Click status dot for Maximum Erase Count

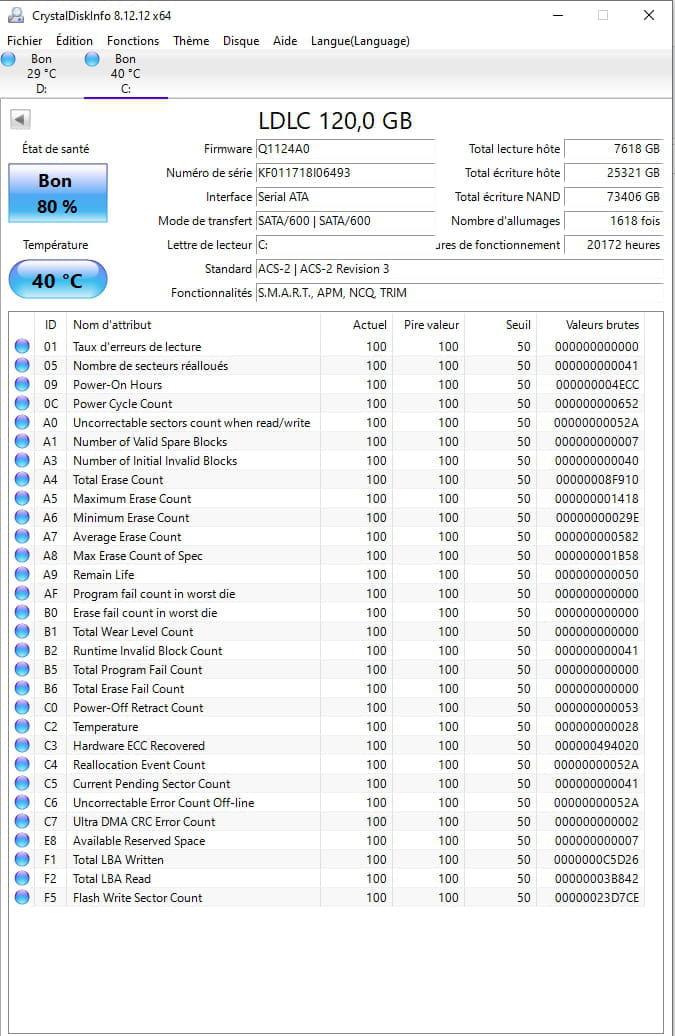click(22, 499)
